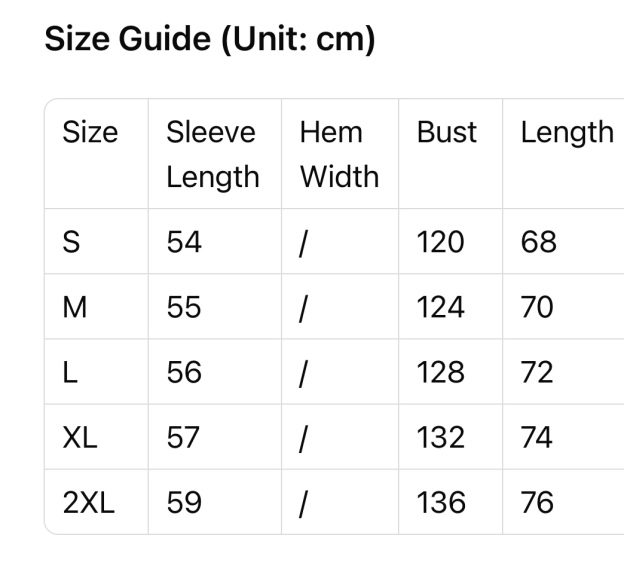Click sleeve length value 57

[x=184, y=437]
